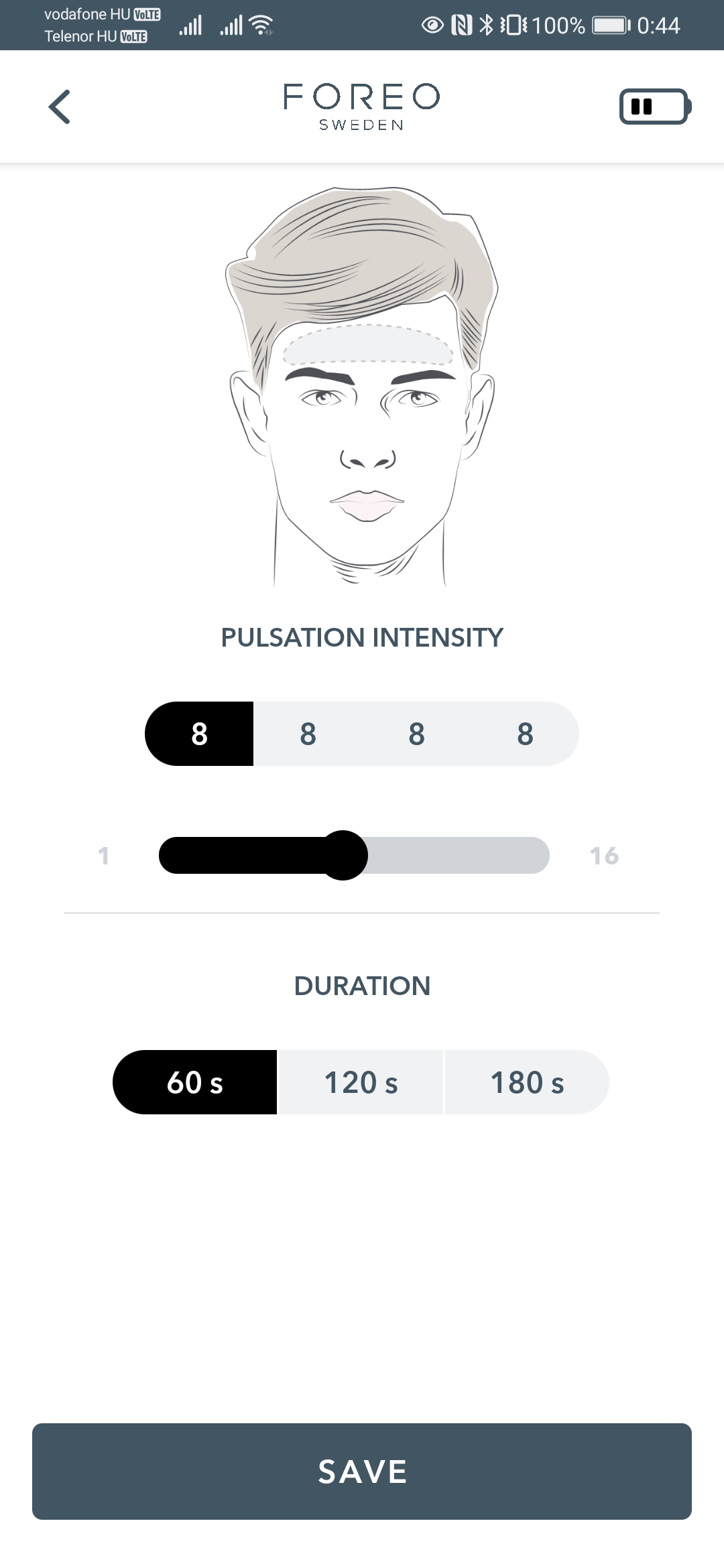Tap the forehead zone on the face
Viewport: 724px width, 1568px height.
[368, 344]
